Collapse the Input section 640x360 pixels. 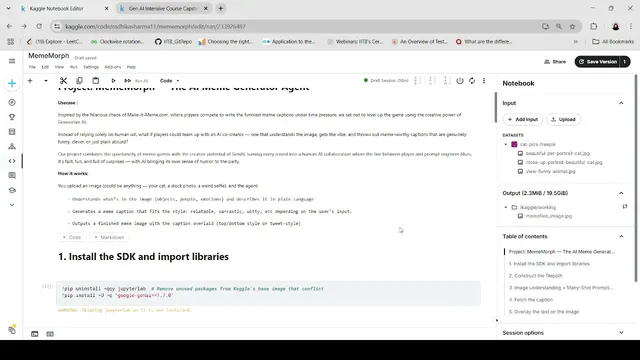[x=621, y=103]
